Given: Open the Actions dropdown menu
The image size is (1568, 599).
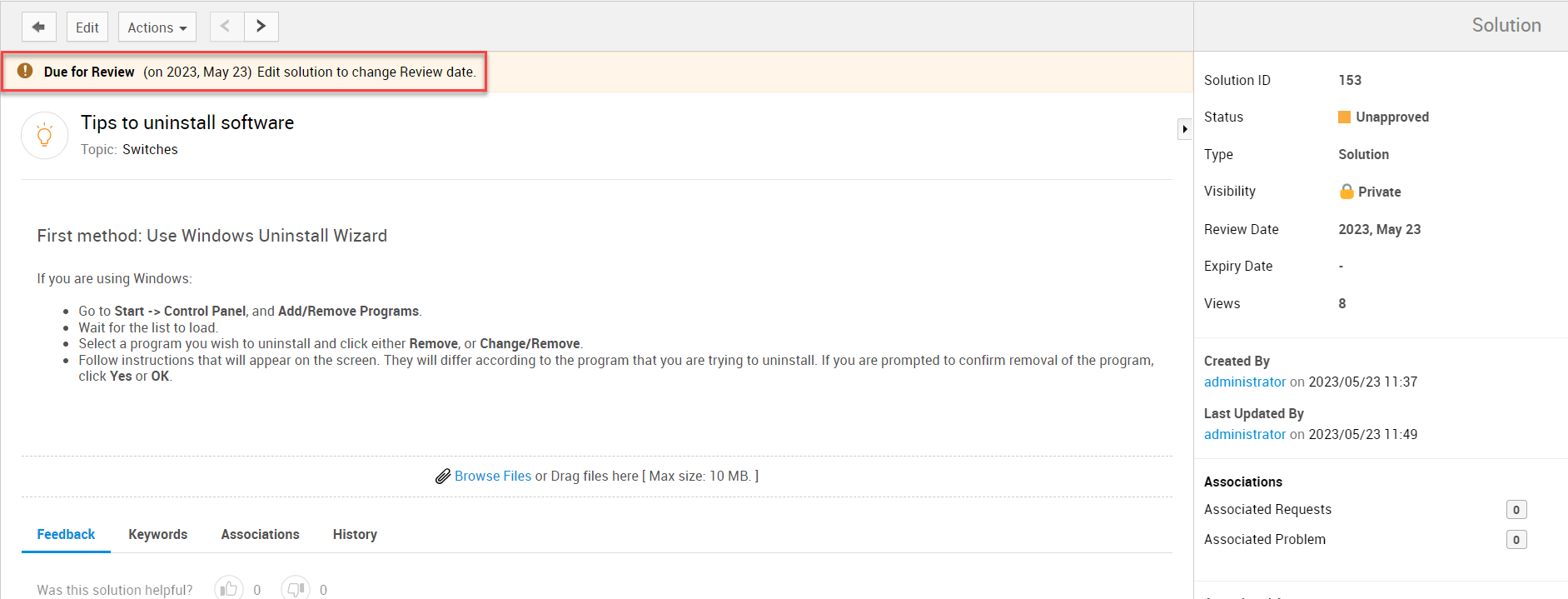Looking at the screenshot, I should (157, 27).
